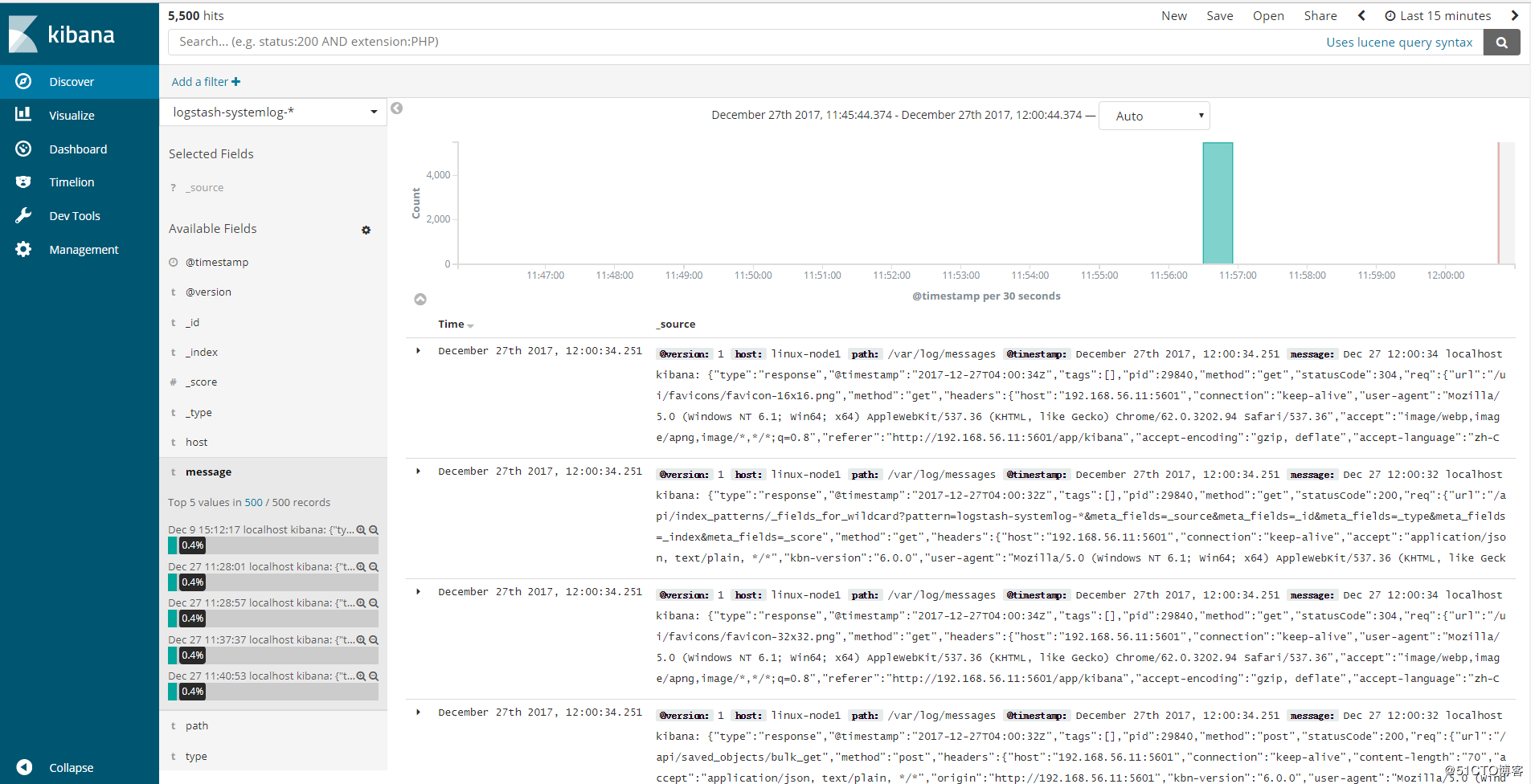This screenshot has height=784, width=1531.
Task: Select the Dev Tools wrench icon
Action: [23, 215]
